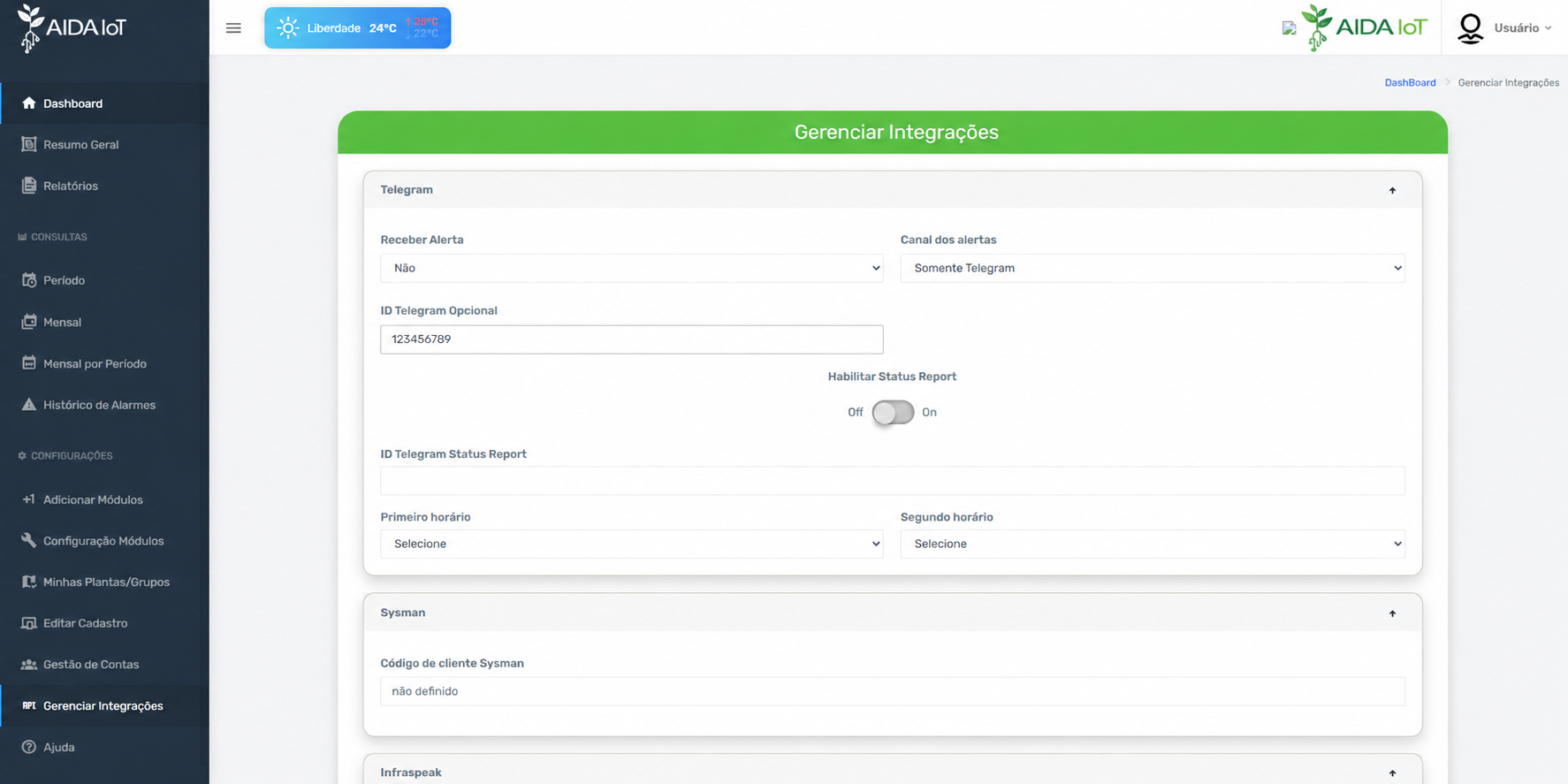Open the Receber Alerta dropdown

coord(631,268)
